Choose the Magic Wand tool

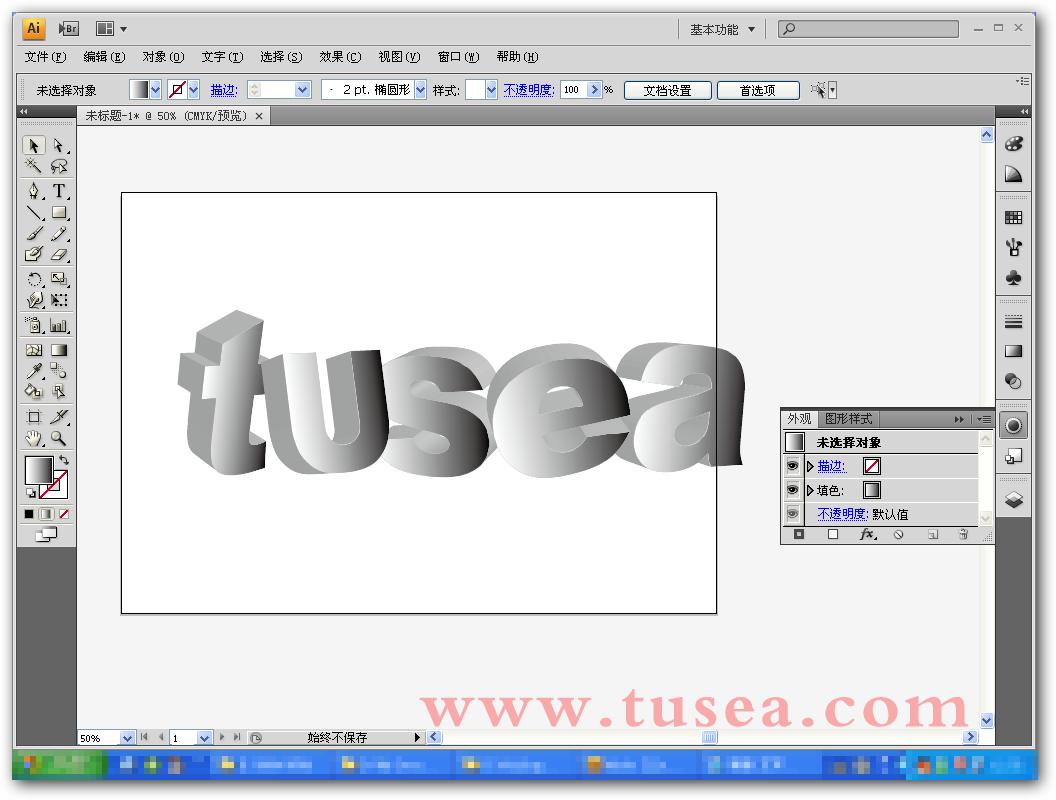click(34, 166)
